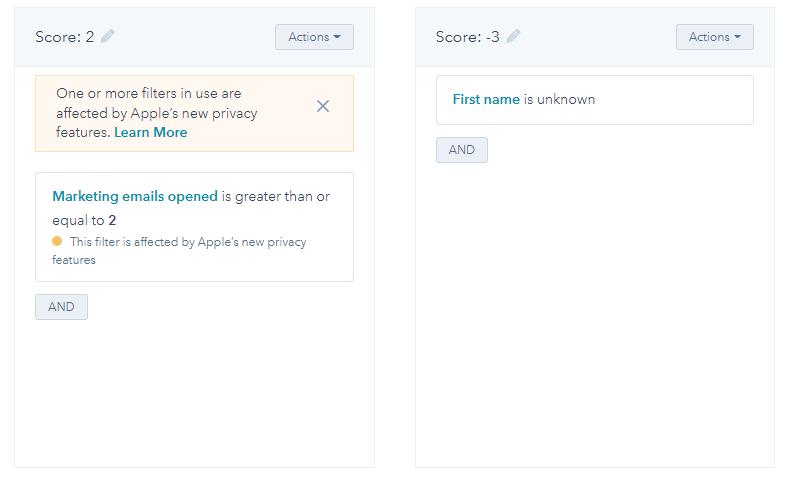790x483 pixels.
Task: Click the bold value 2 in email filter
Action: tap(112, 221)
